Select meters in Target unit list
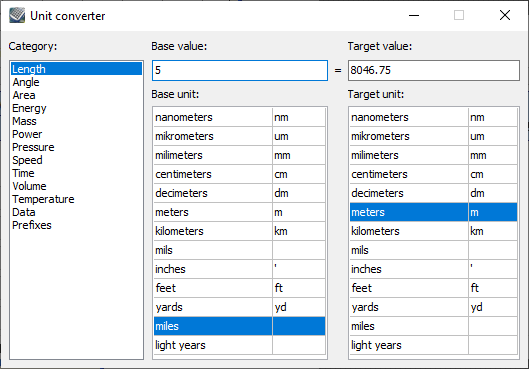This screenshot has width=529, height=369. [434, 212]
